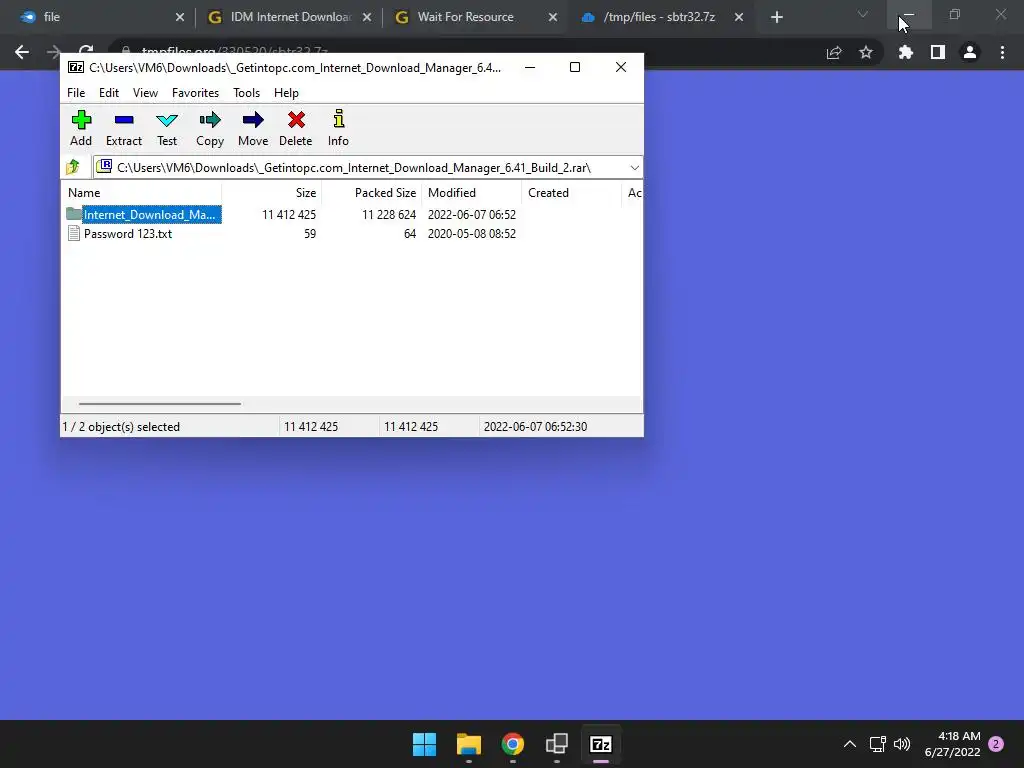Extract files with the Extract icon
1024x768 pixels.
(x=123, y=120)
